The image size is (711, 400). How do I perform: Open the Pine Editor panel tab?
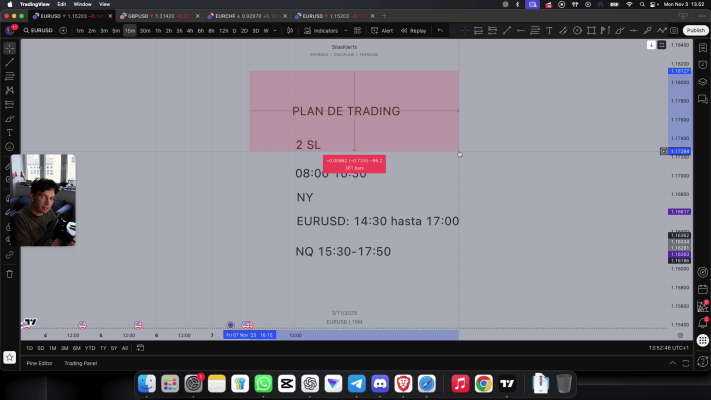point(40,363)
